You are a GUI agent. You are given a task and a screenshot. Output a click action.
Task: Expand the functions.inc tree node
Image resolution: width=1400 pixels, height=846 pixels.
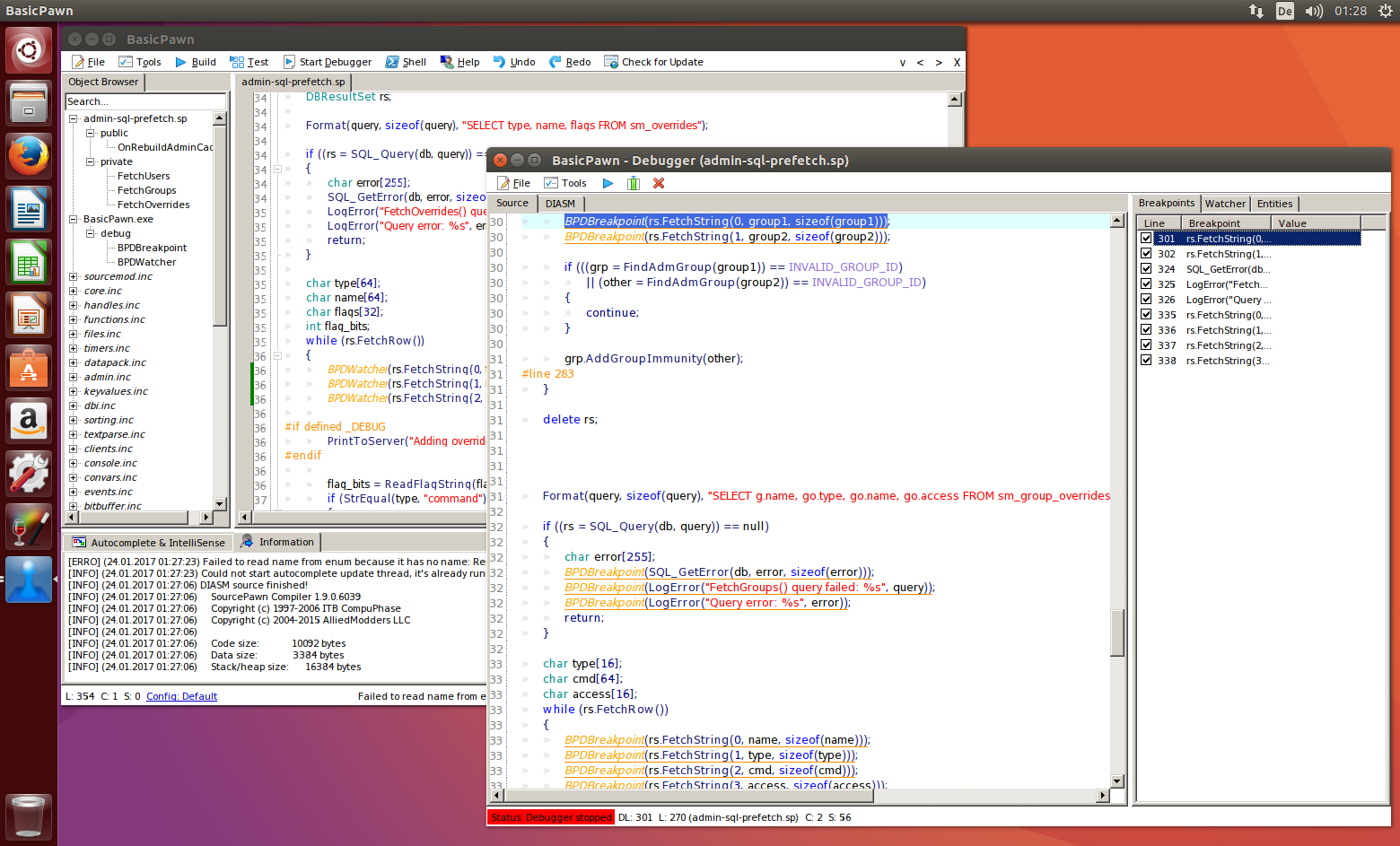click(x=74, y=319)
